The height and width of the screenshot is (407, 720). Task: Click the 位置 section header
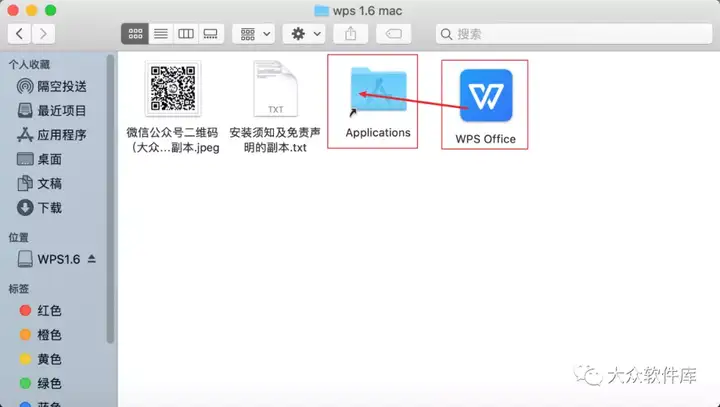click(x=19, y=237)
